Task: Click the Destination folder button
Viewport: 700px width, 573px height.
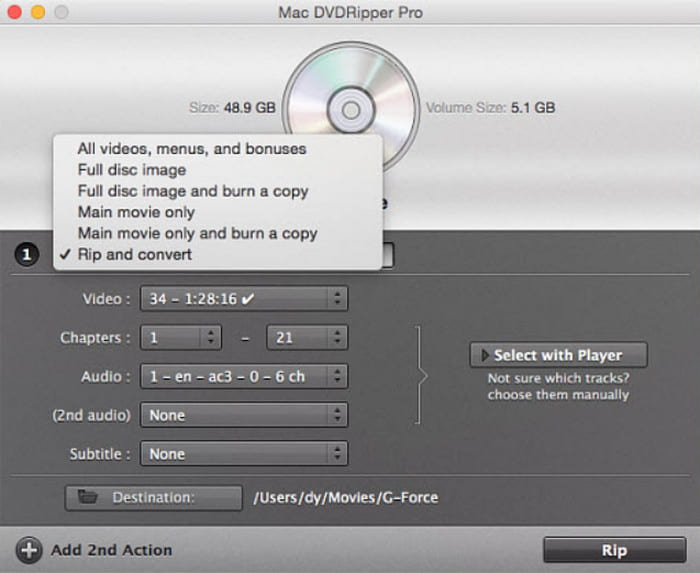Action: (154, 498)
